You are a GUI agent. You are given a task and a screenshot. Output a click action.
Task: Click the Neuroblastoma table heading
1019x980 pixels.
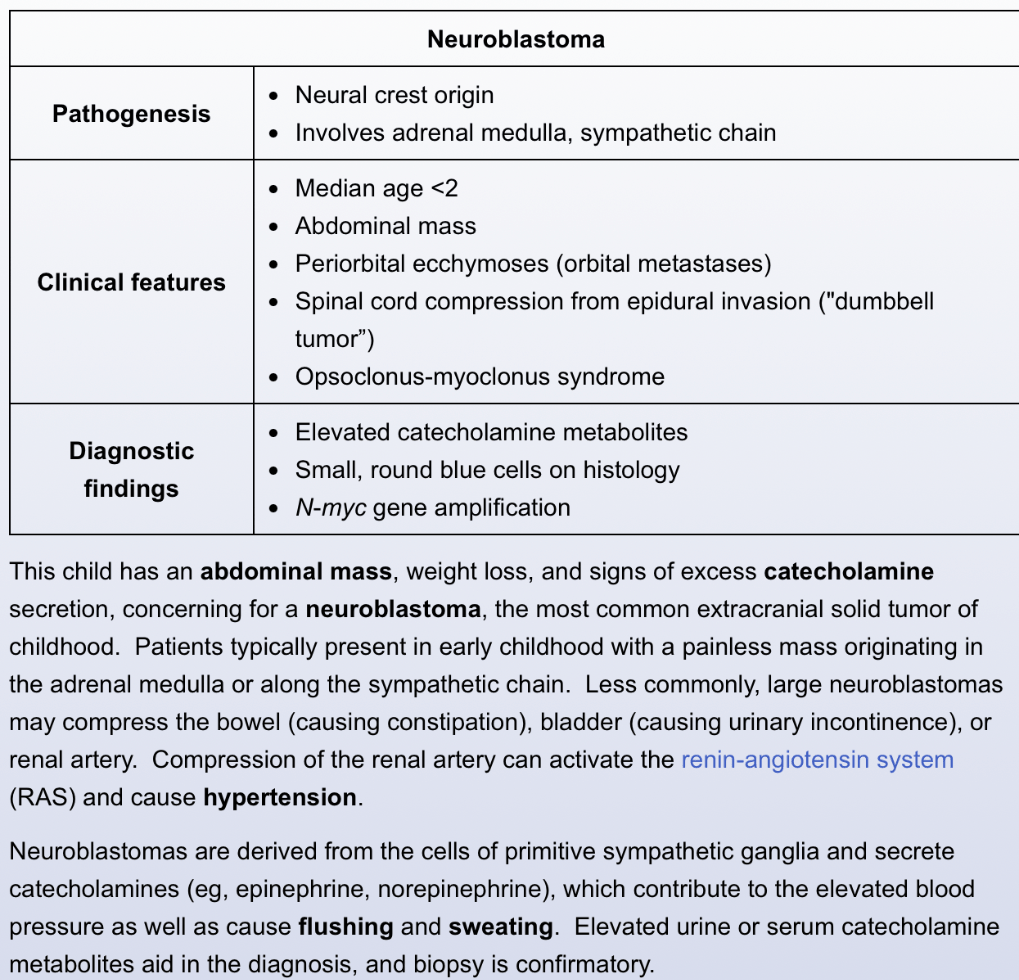pyautogui.click(x=515, y=39)
